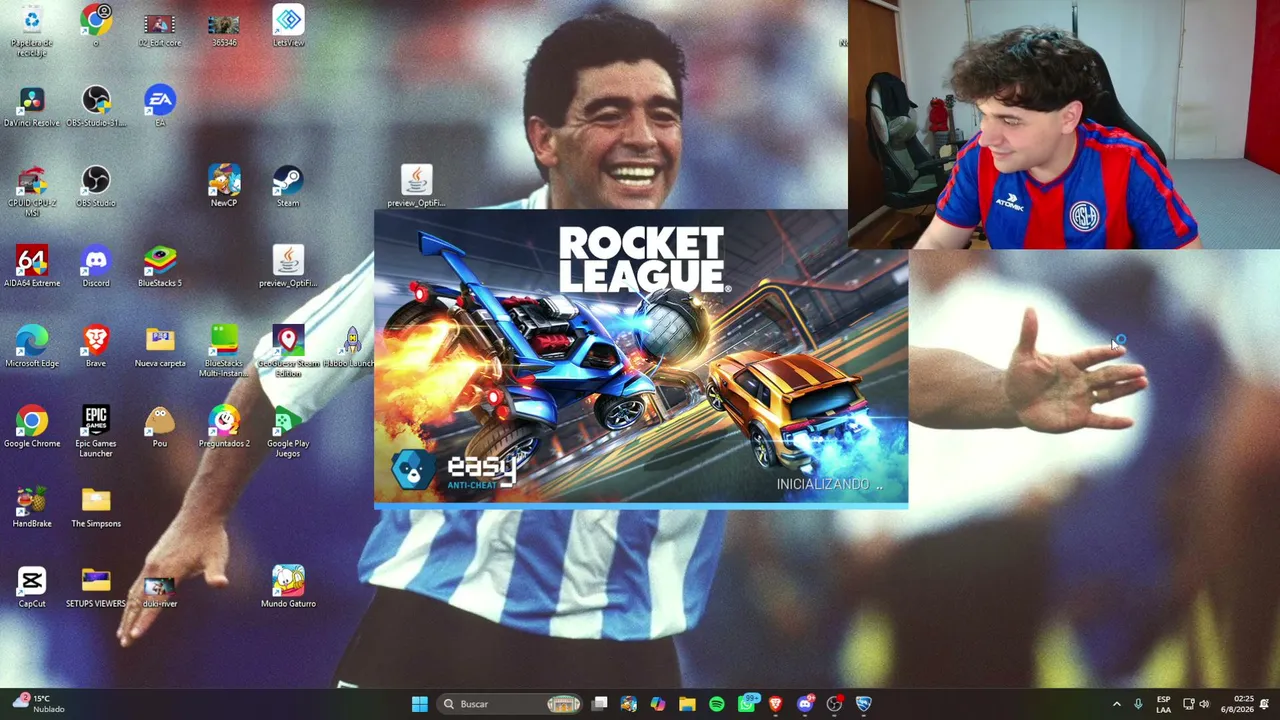The image size is (1280, 720).
Task: Select the NewCP desktop shortcut
Action: click(x=224, y=187)
